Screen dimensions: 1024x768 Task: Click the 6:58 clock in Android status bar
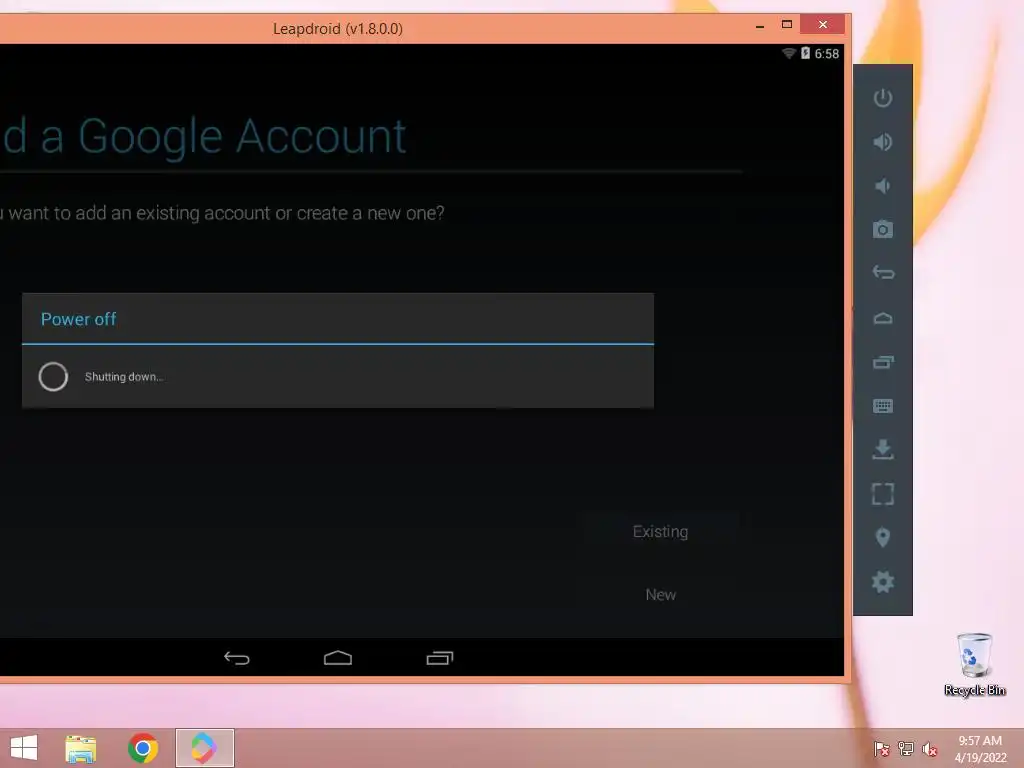[x=827, y=54]
